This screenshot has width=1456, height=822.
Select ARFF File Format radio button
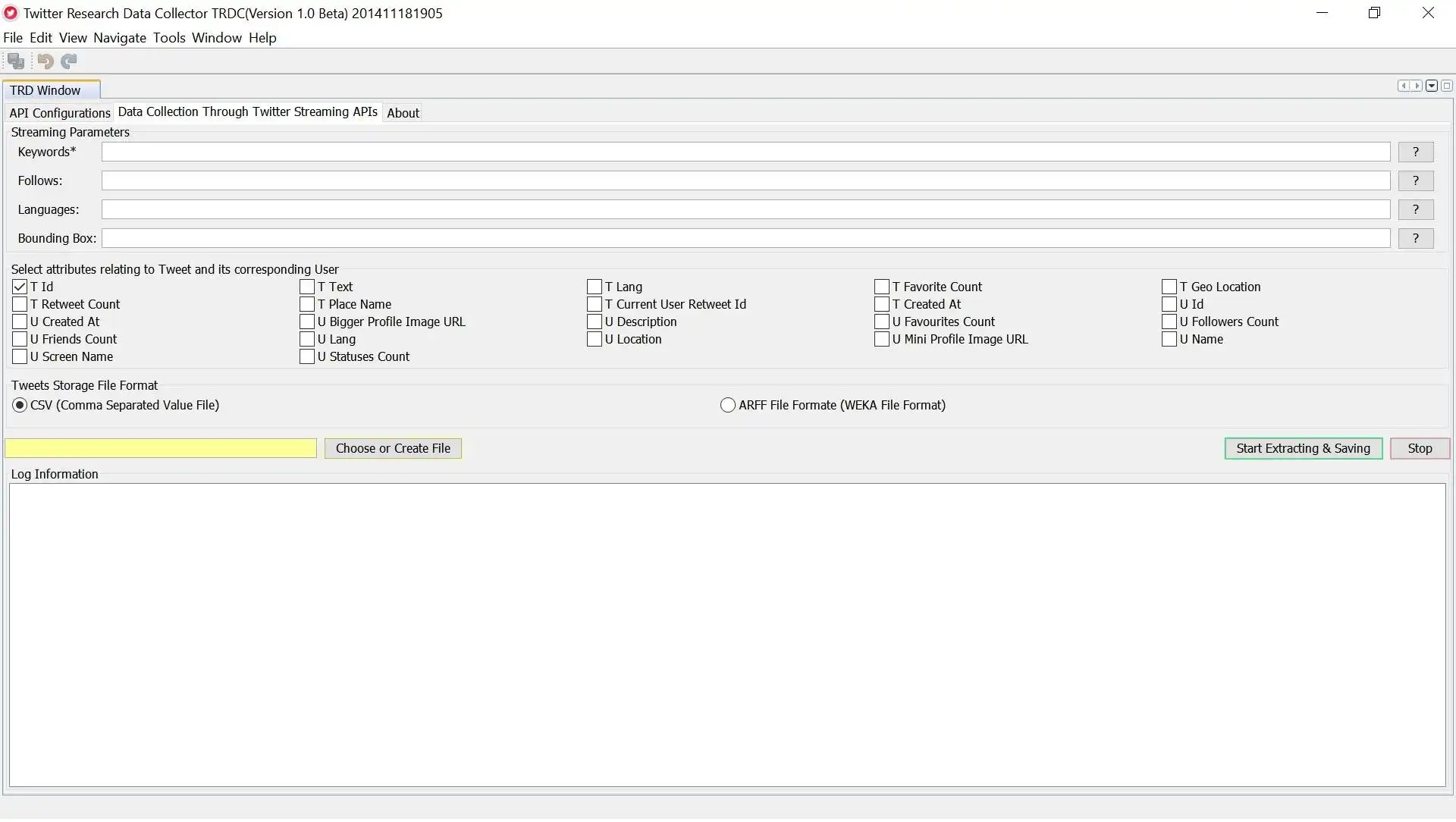(x=727, y=405)
